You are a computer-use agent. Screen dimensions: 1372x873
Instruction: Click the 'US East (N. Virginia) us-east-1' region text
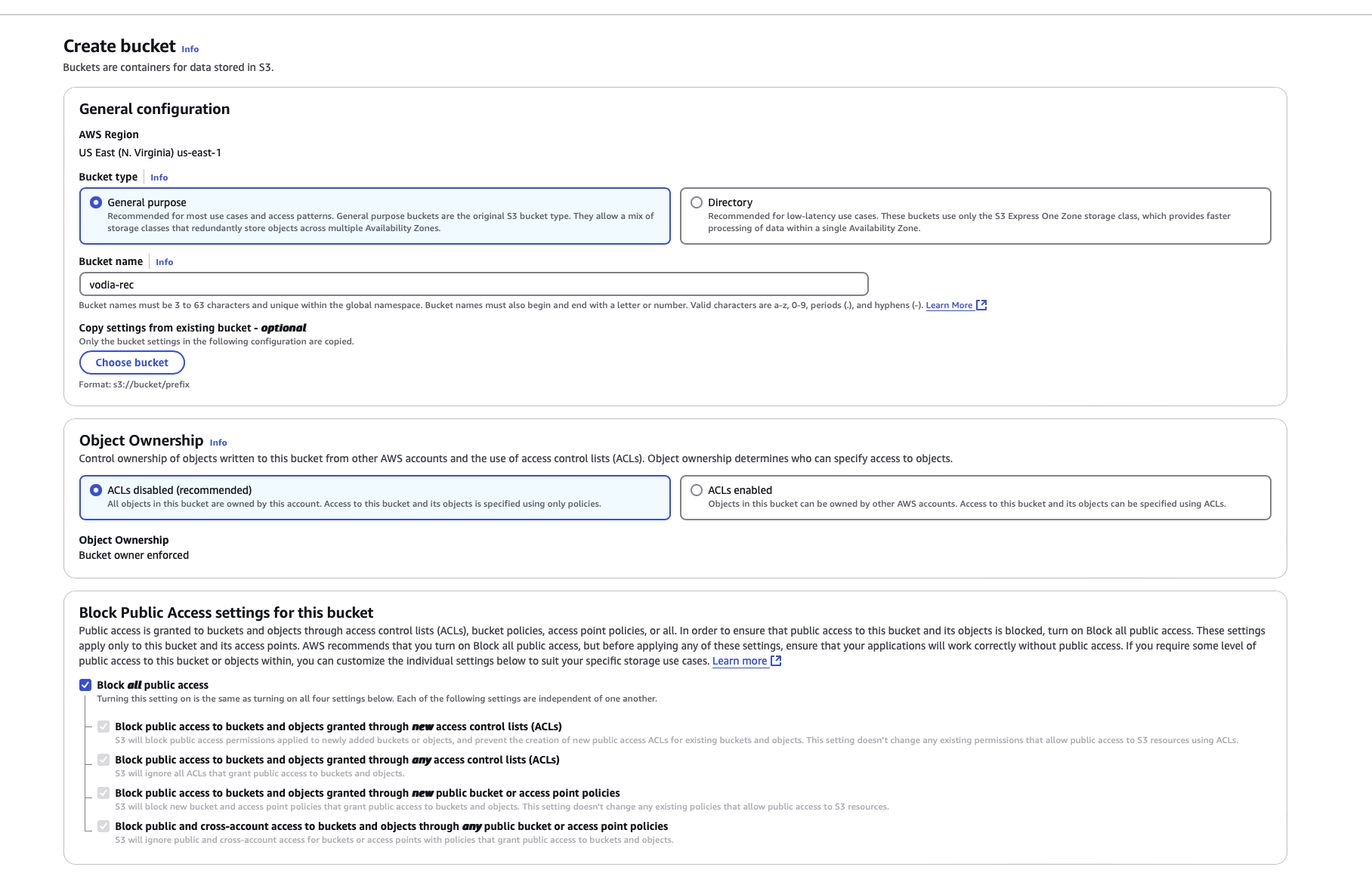click(150, 153)
